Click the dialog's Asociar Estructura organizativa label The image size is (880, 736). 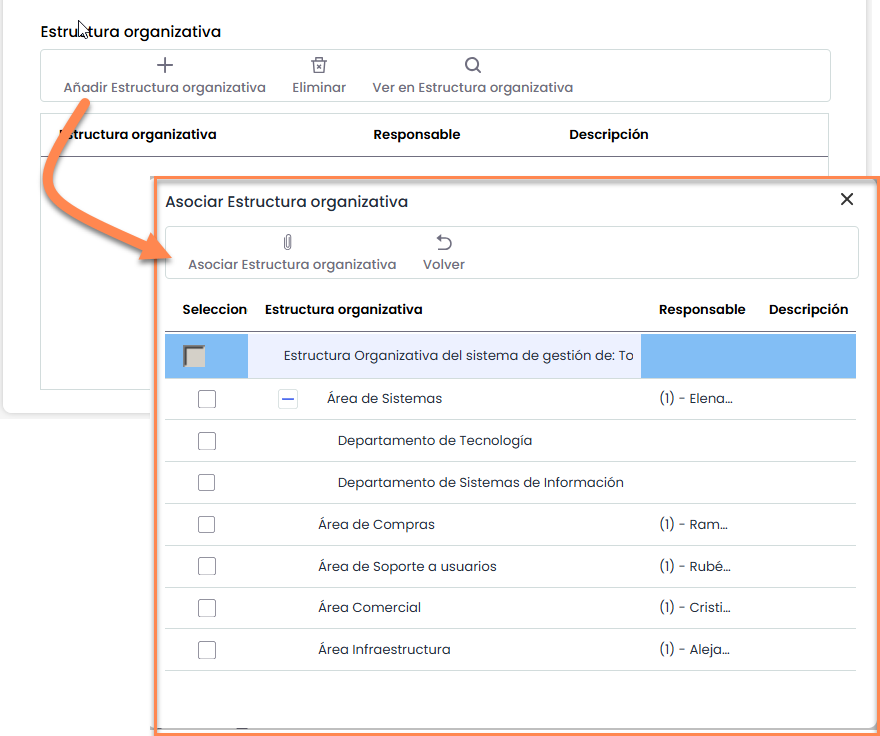tap(292, 264)
